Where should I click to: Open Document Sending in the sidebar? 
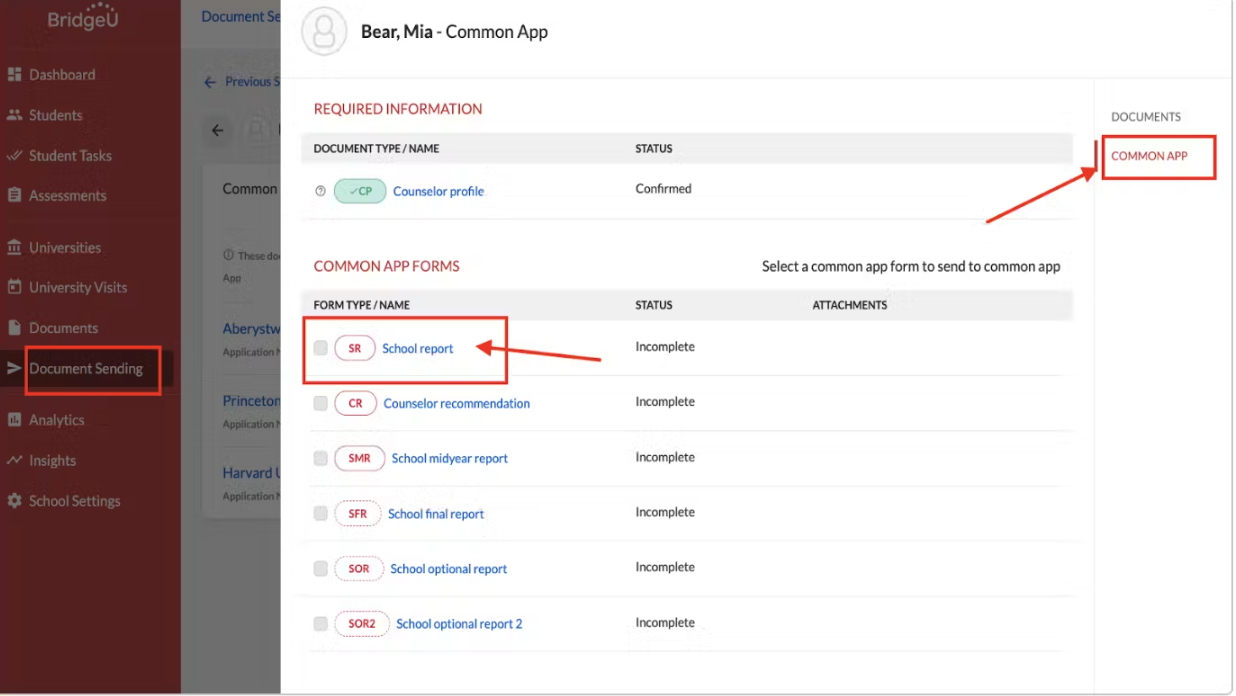click(86, 368)
